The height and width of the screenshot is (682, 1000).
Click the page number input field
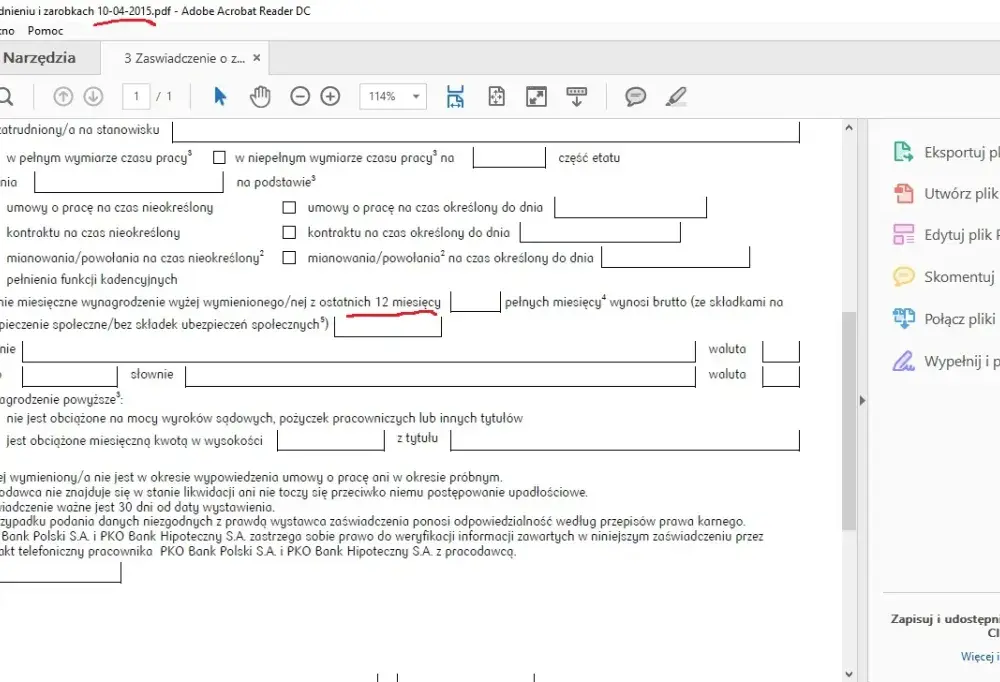coord(136,96)
